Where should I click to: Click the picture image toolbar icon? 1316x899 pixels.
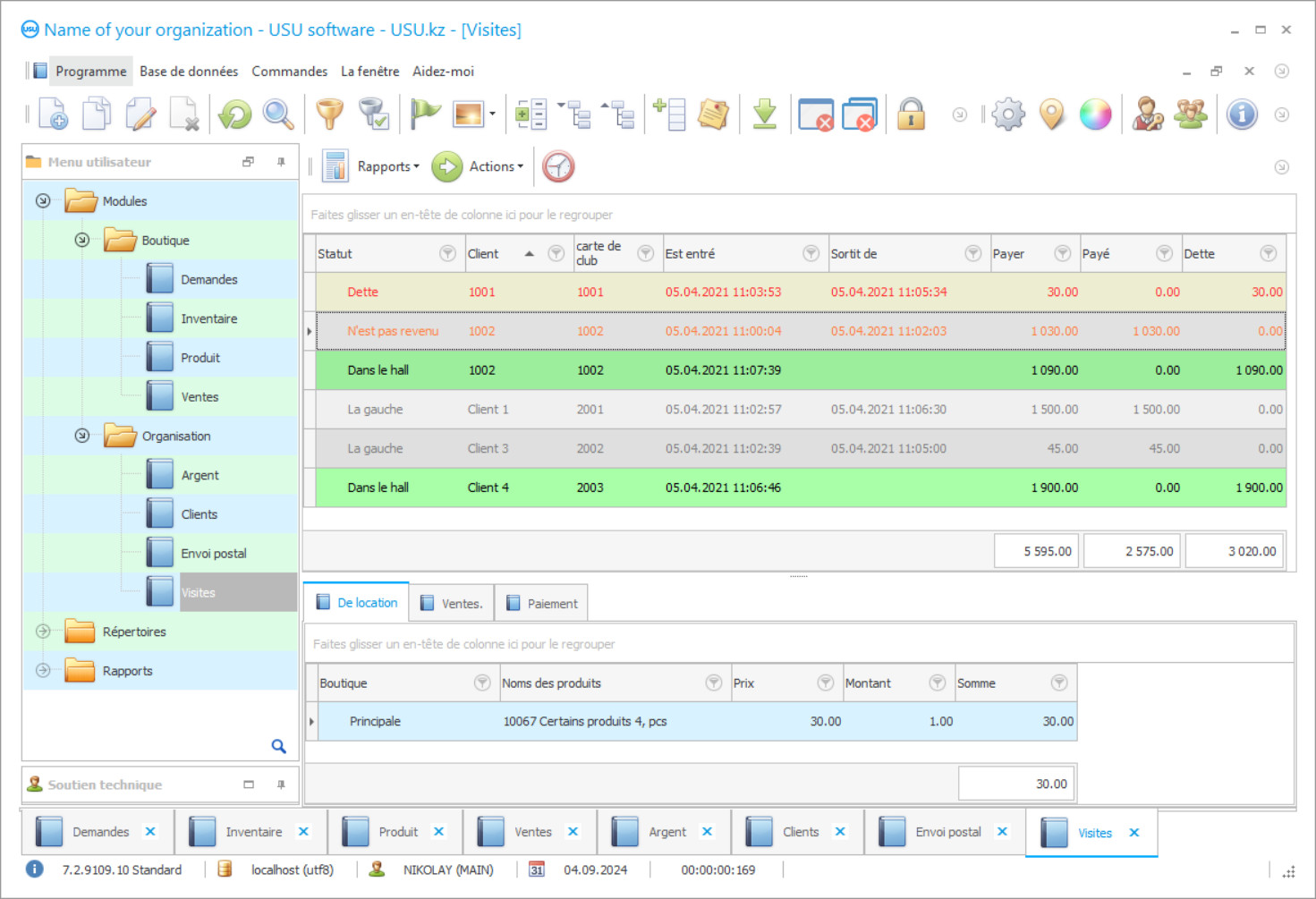click(469, 114)
